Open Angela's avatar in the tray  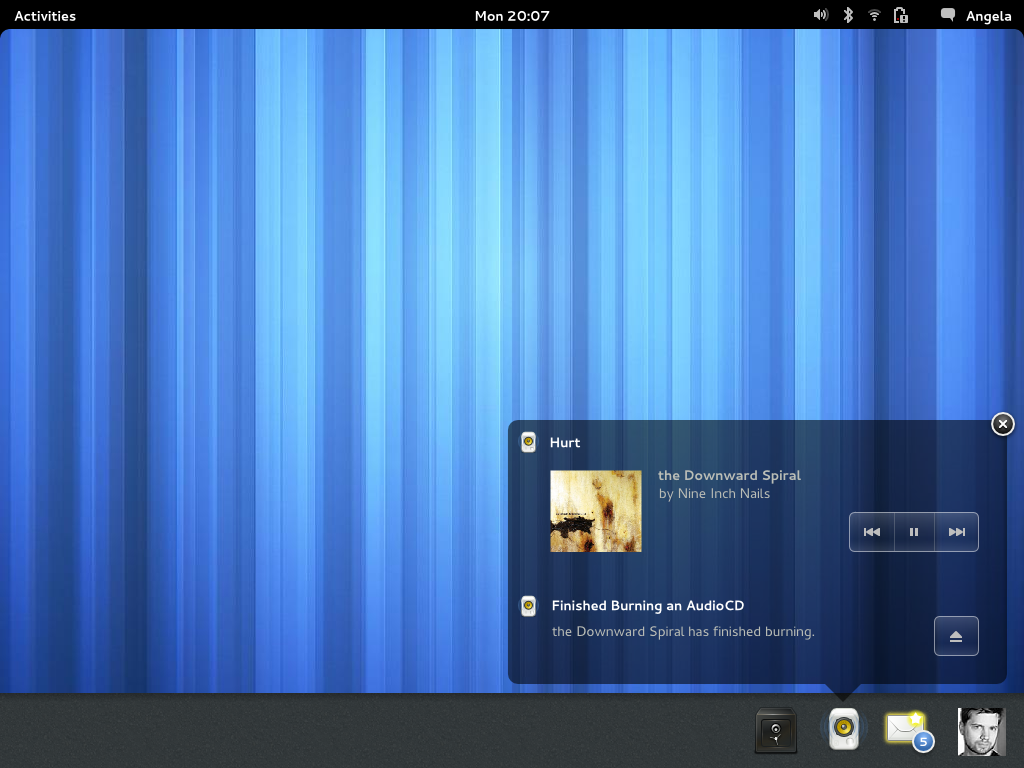point(981,731)
